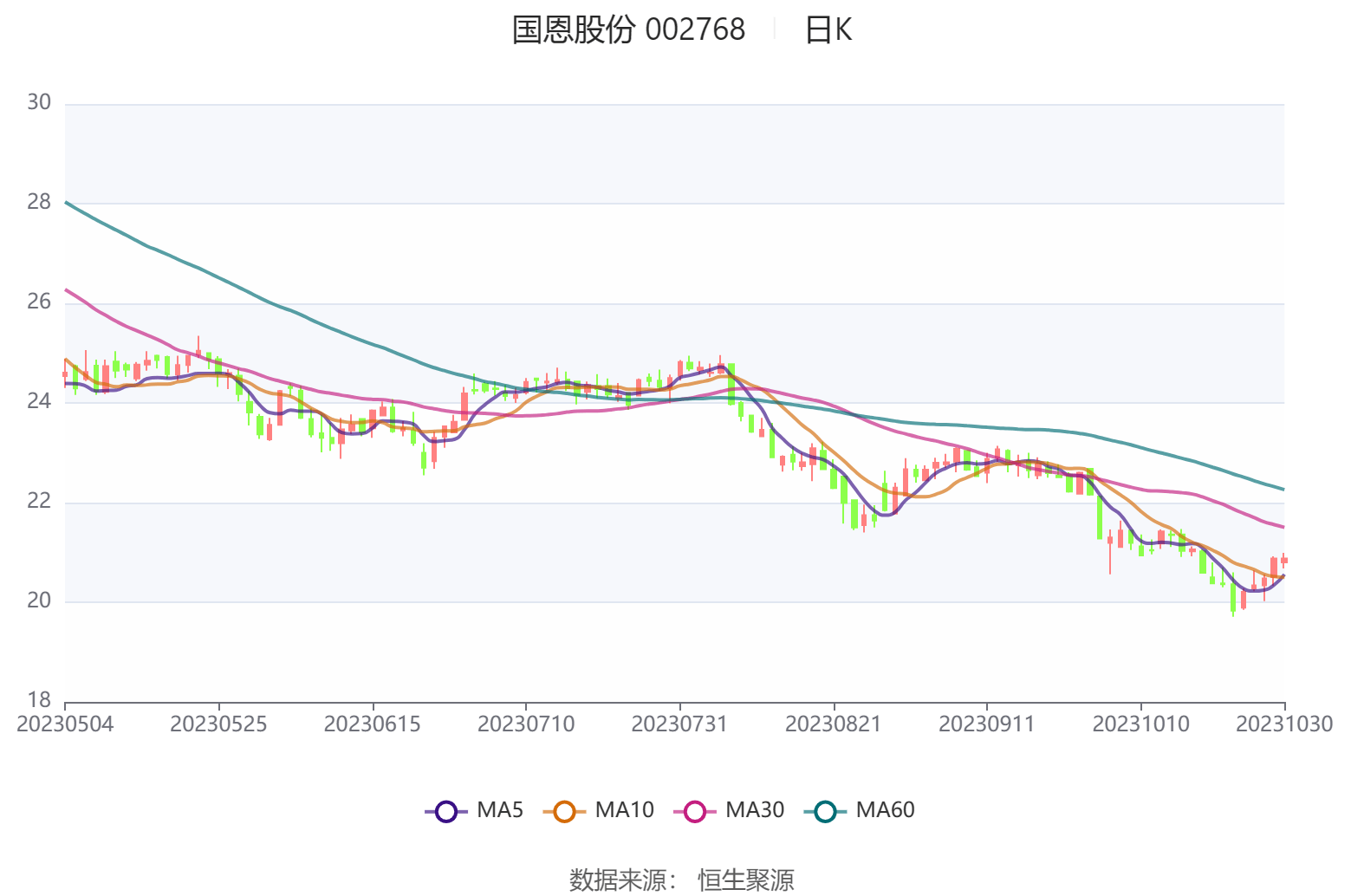Click the MA5 purple circle legend marker
The width and height of the screenshot is (1364, 896).
click(x=446, y=812)
